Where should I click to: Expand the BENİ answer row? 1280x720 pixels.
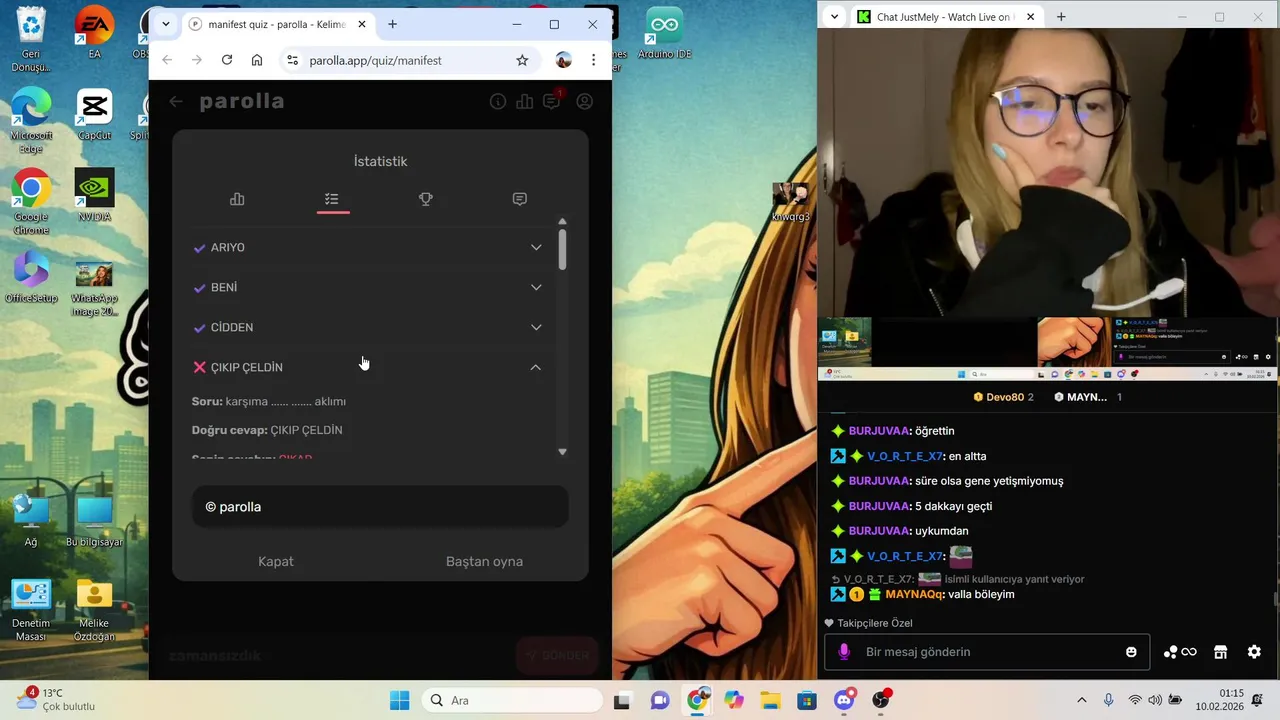[368, 287]
